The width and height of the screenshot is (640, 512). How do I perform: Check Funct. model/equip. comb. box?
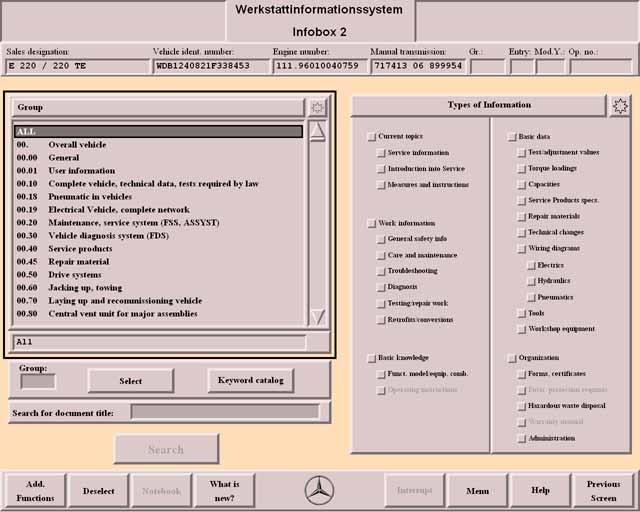coord(381,374)
